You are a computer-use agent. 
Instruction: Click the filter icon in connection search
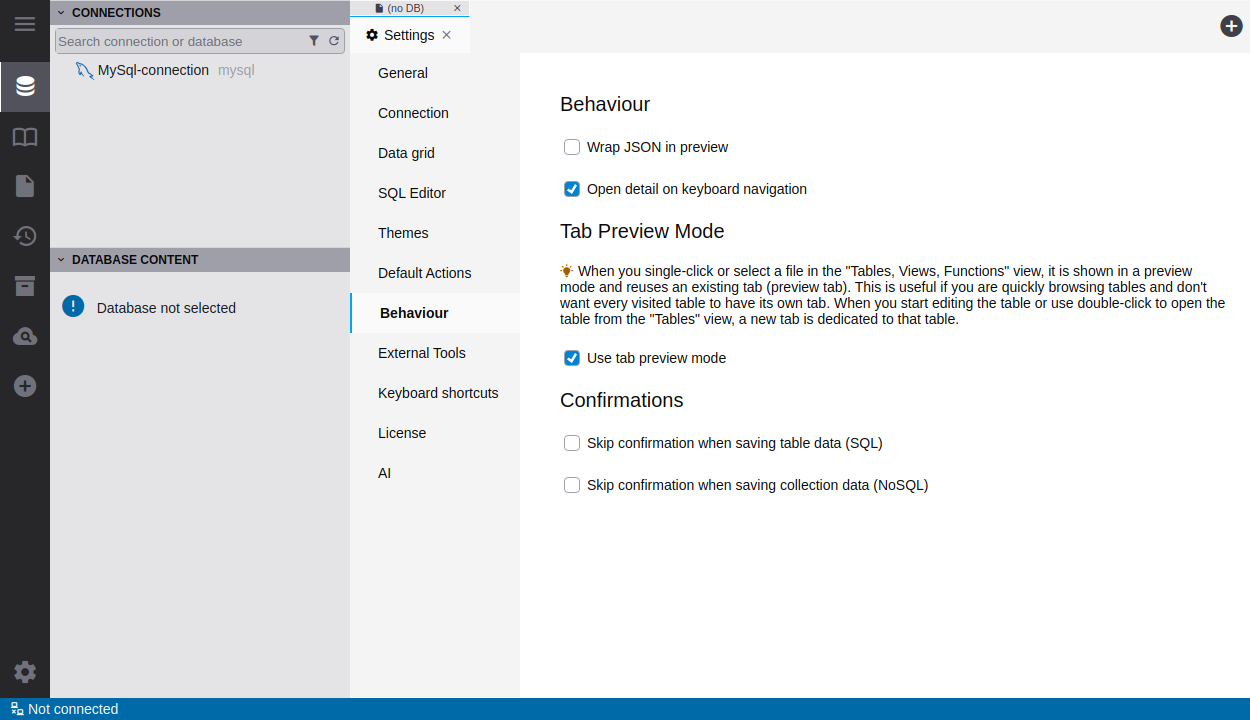point(314,41)
